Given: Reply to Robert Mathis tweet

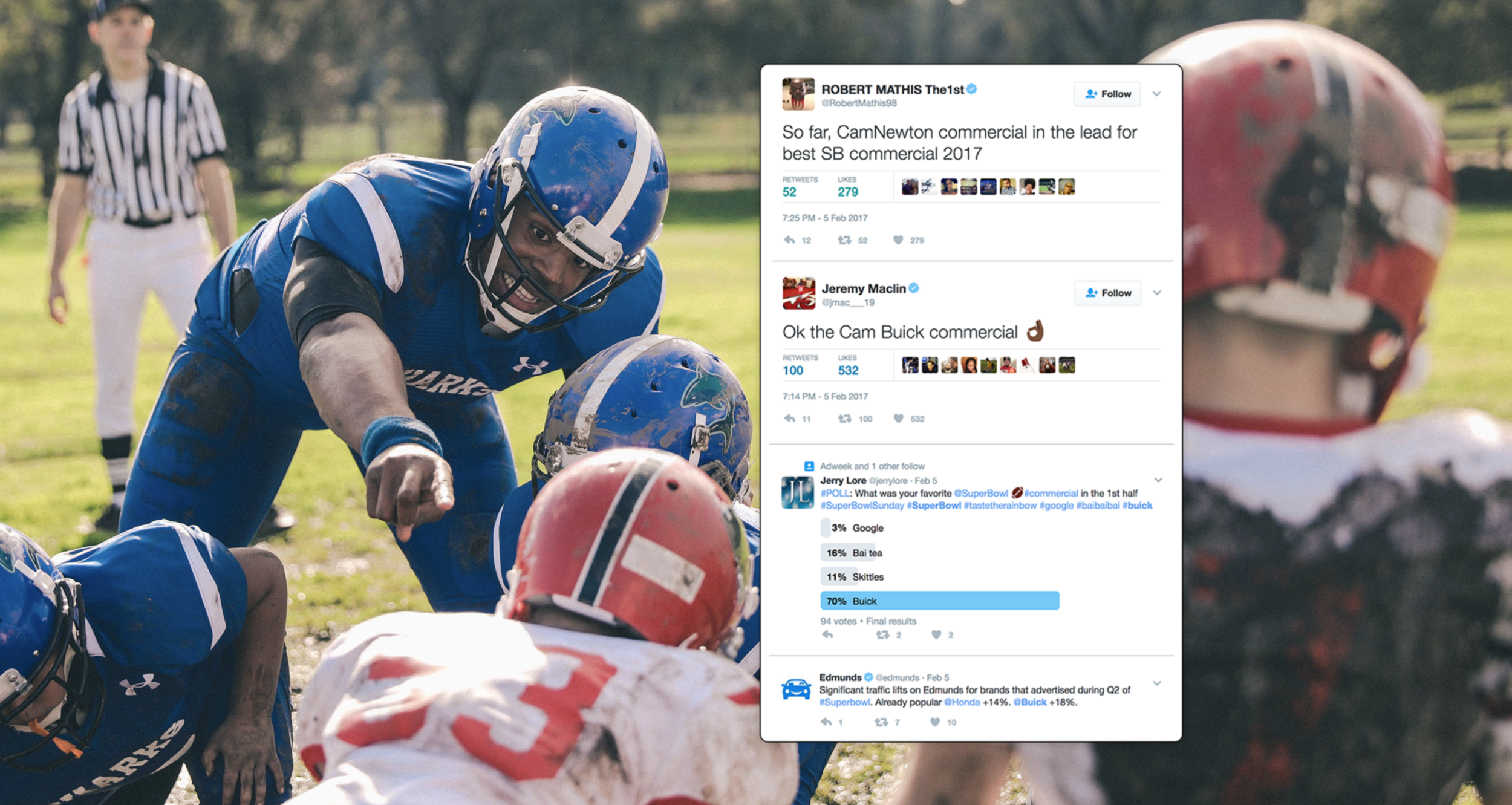Looking at the screenshot, I should tap(789, 240).
